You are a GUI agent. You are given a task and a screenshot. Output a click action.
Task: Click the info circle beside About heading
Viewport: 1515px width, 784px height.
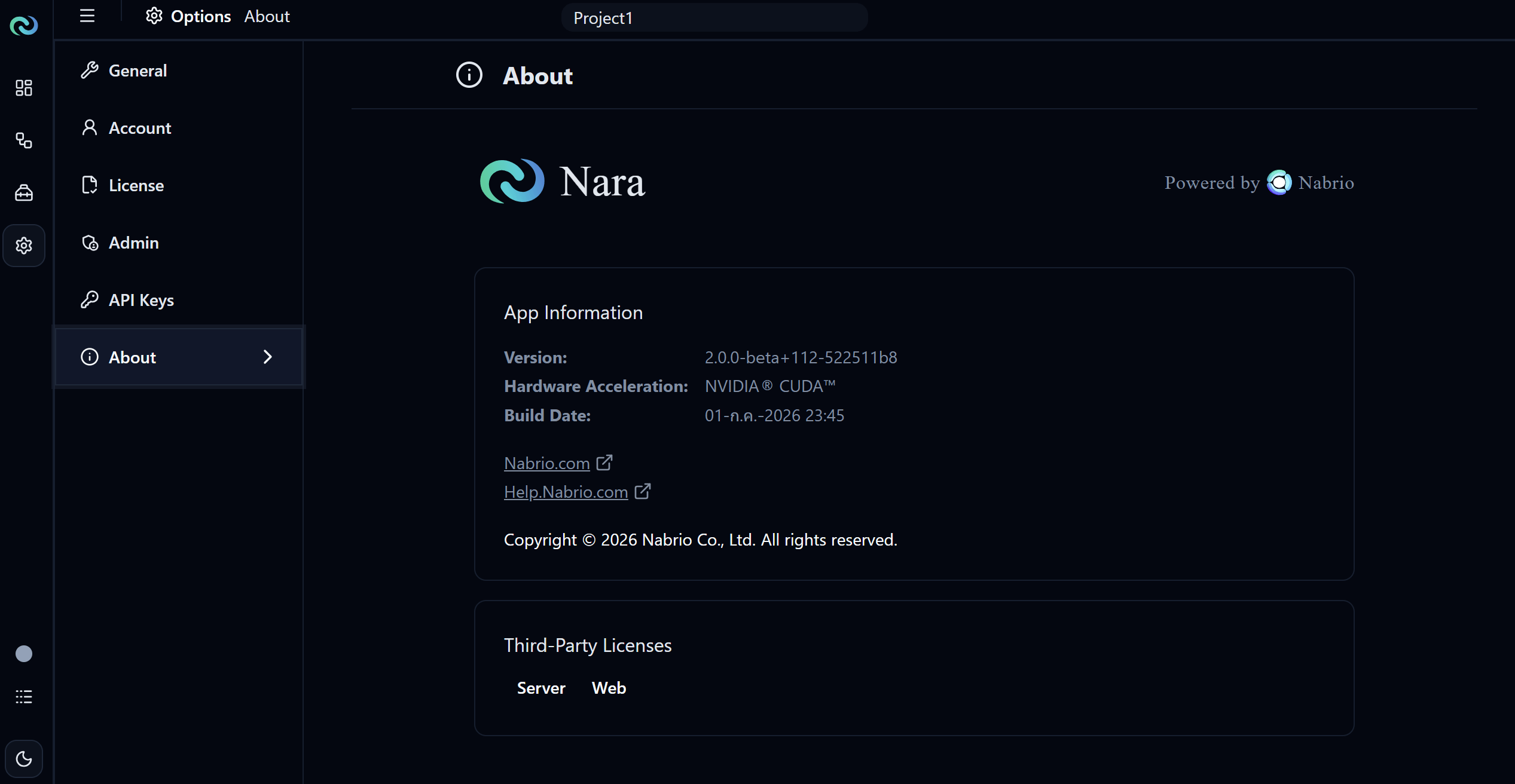[469, 75]
